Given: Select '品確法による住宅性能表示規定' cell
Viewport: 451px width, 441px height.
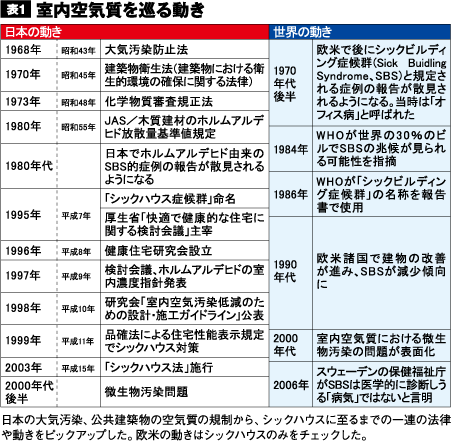Looking at the screenshot, I should (x=185, y=341).
